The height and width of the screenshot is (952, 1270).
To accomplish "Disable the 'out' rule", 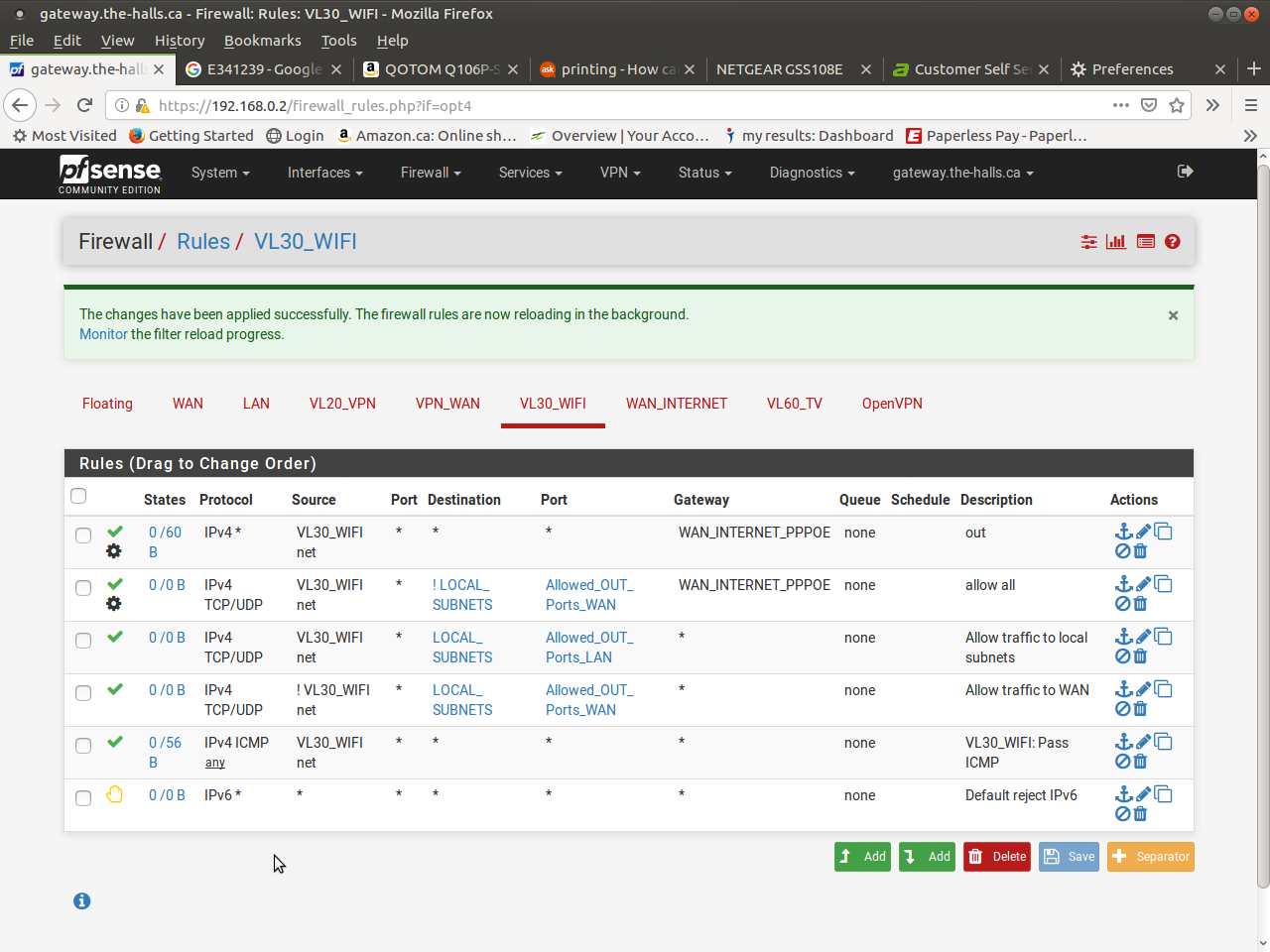I will (x=1122, y=551).
